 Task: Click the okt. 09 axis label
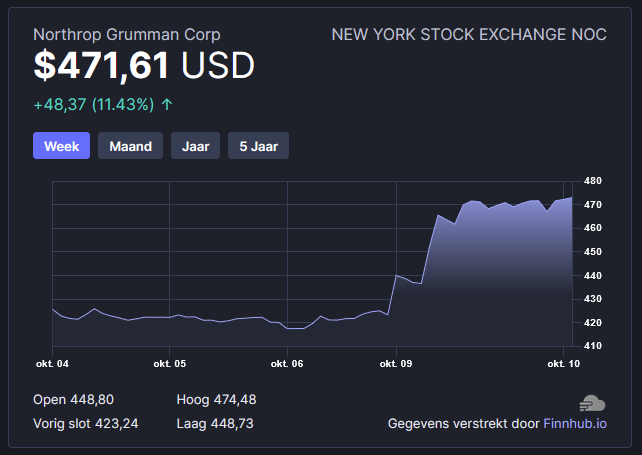tap(396, 364)
